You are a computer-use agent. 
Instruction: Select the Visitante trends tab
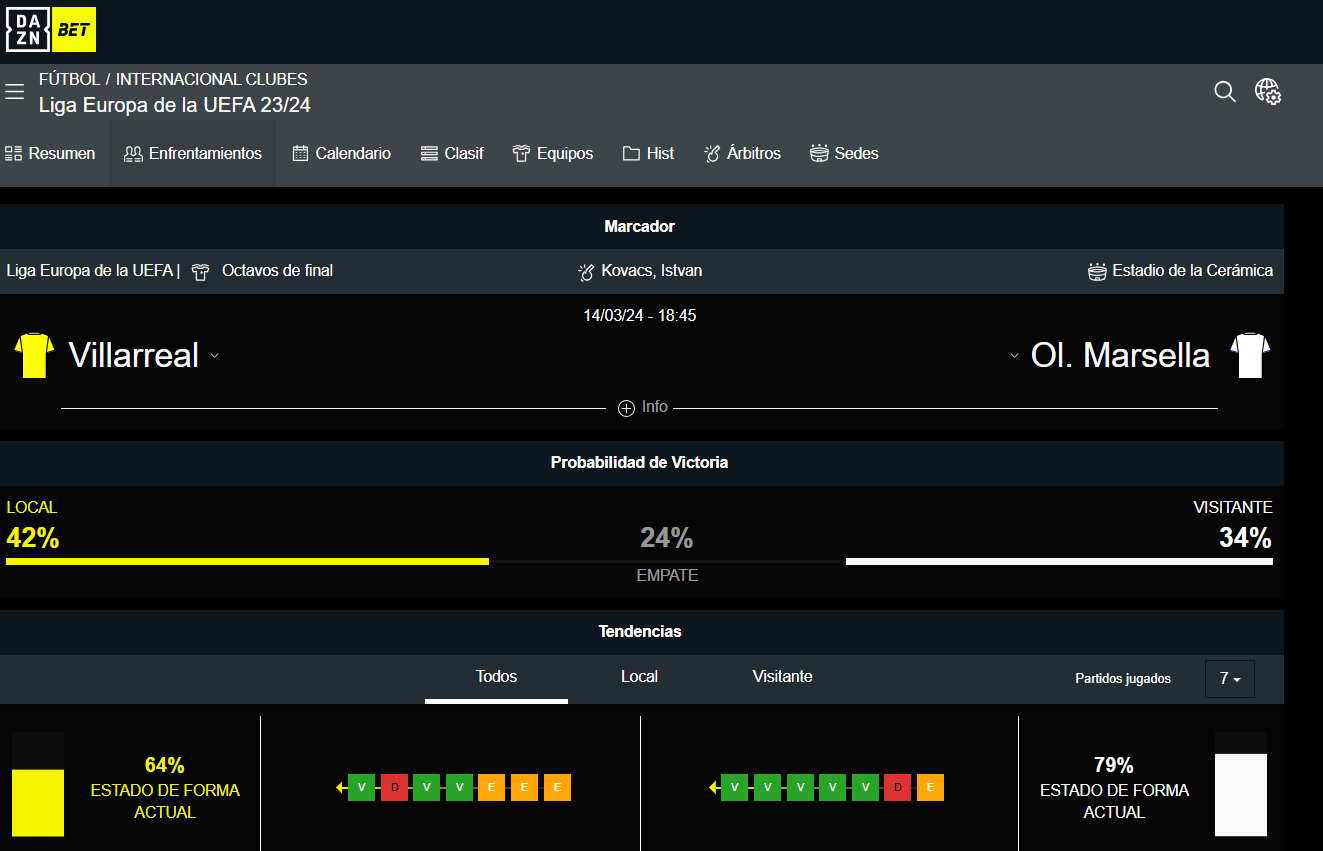(x=782, y=677)
